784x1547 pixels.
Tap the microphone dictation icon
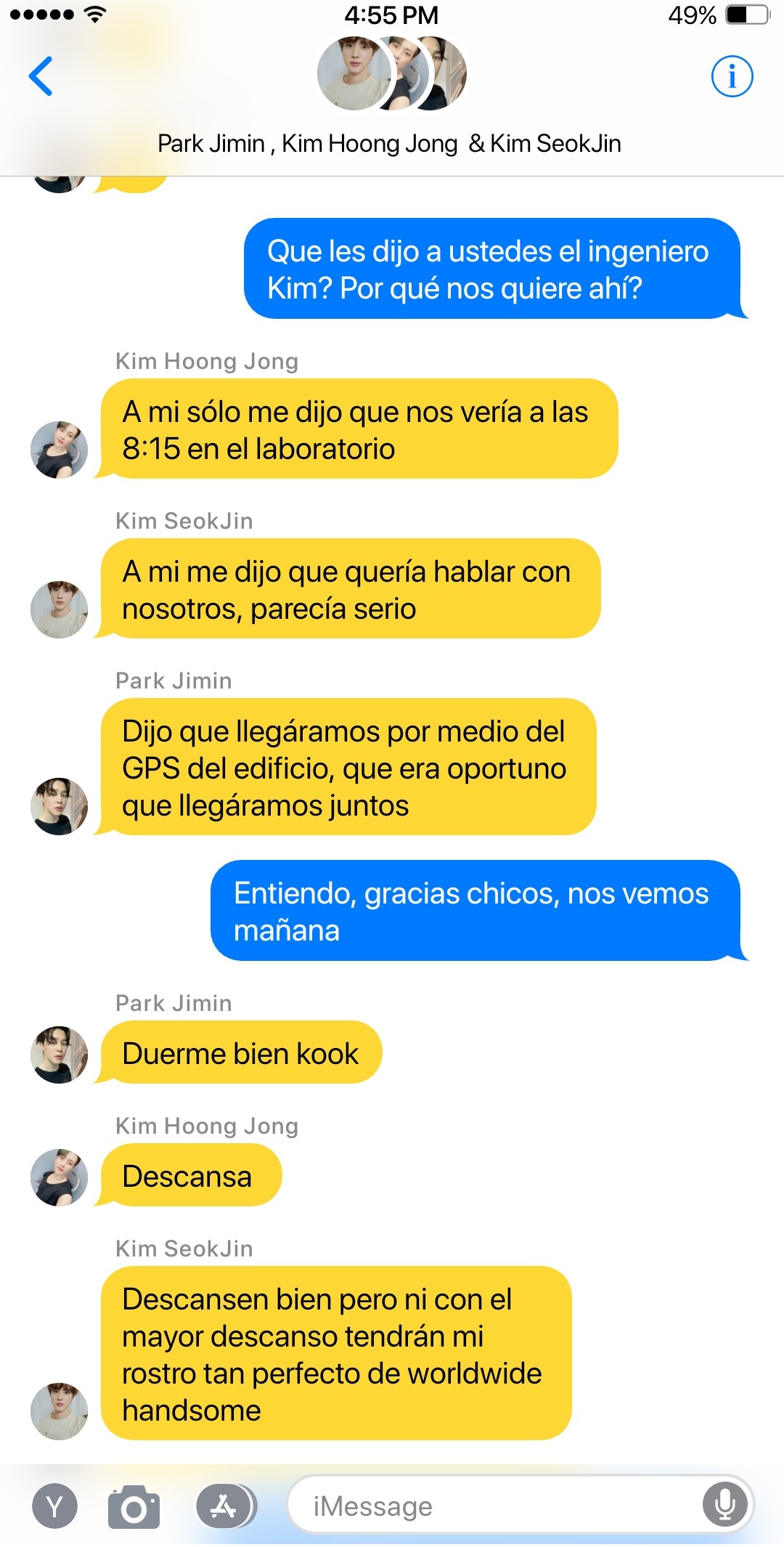click(724, 1505)
